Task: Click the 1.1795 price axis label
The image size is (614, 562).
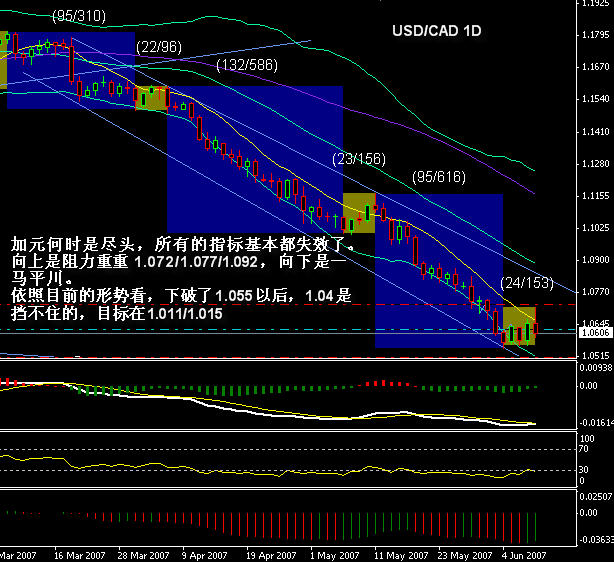Action: pyautogui.click(x=596, y=35)
